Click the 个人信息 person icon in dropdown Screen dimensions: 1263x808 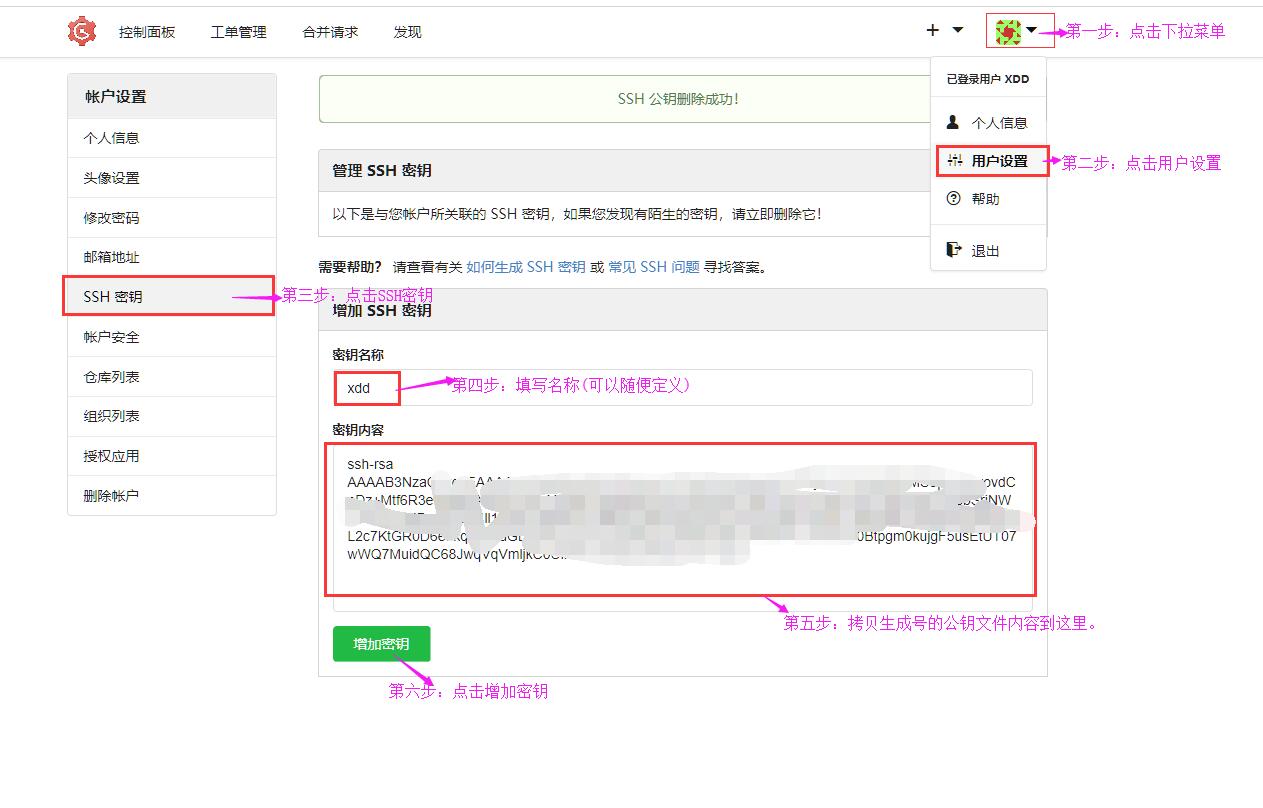pyautogui.click(x=953, y=122)
